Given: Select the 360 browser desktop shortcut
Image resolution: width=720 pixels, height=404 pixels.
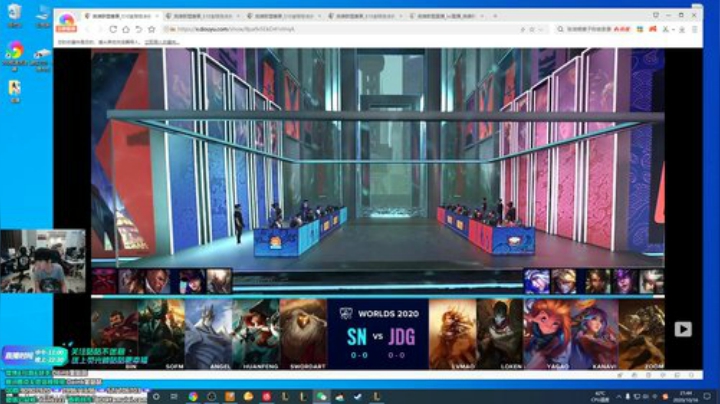Looking at the screenshot, I should [x=15, y=56].
